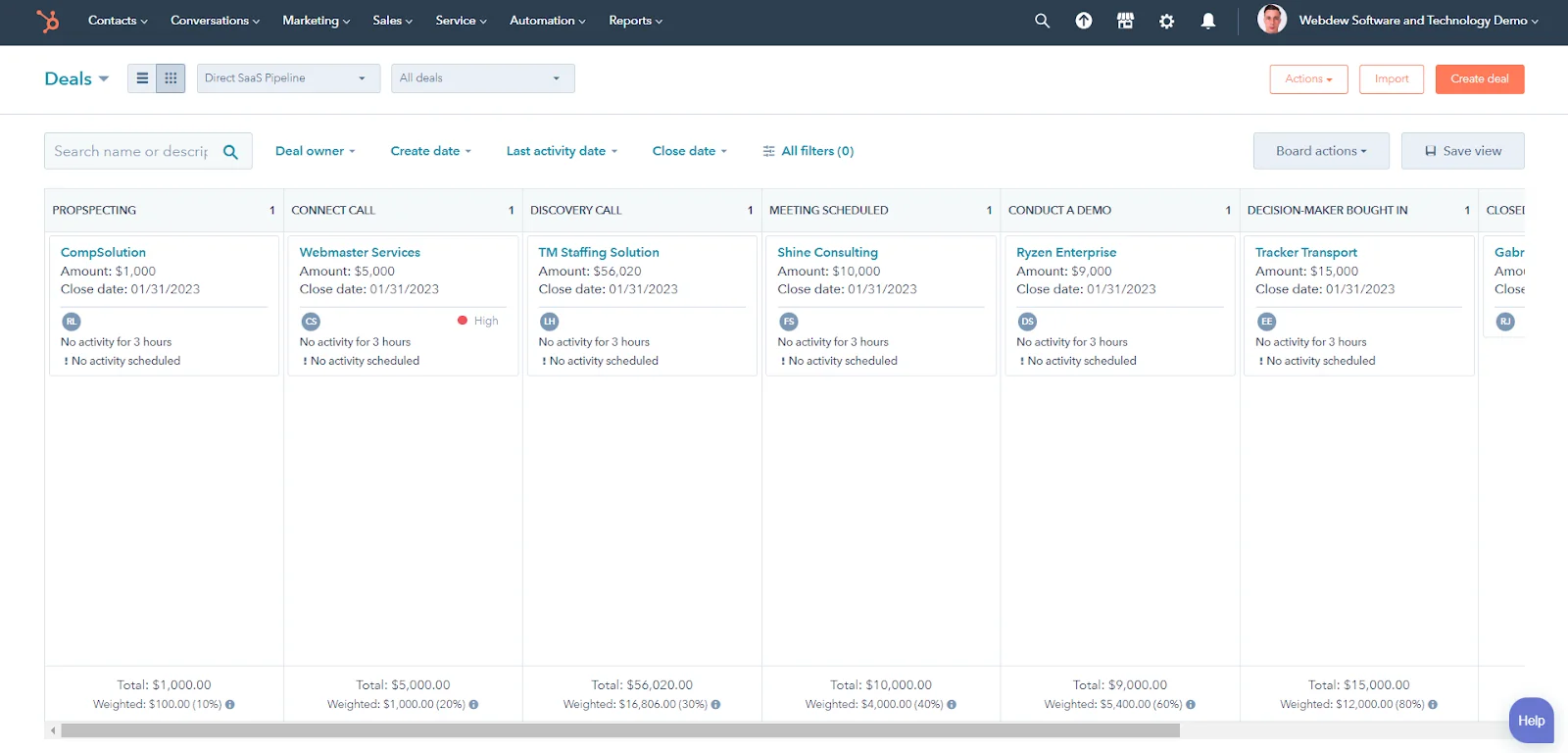Click the upgrade arrow icon
This screenshot has height=753, width=1568.
[1084, 21]
